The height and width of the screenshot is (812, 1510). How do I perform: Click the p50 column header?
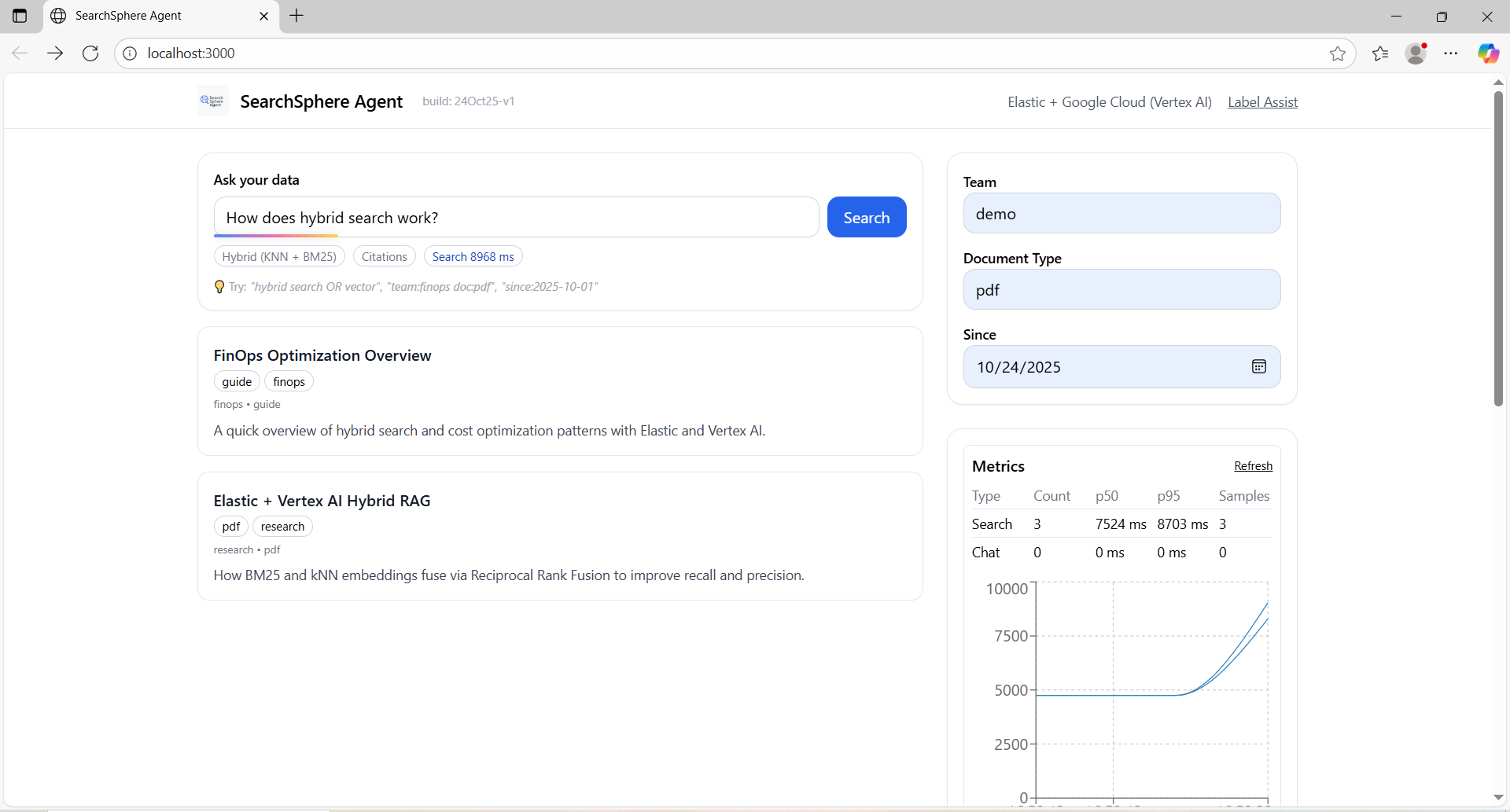[x=1107, y=496]
